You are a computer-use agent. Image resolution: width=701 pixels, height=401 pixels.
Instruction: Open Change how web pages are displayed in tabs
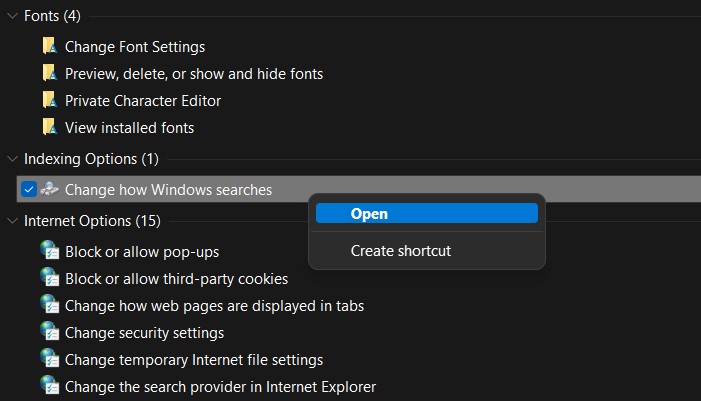pyautogui.click(x=214, y=305)
